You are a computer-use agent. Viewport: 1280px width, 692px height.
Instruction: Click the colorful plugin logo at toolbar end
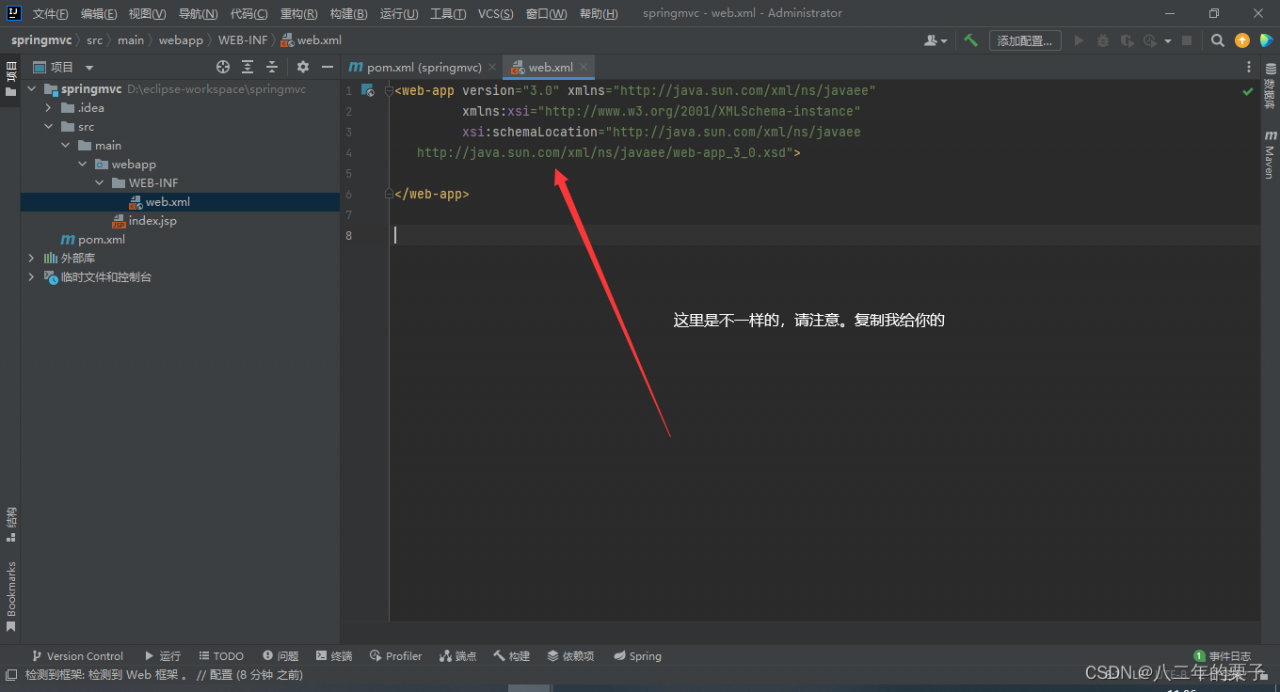pyautogui.click(x=1266, y=41)
